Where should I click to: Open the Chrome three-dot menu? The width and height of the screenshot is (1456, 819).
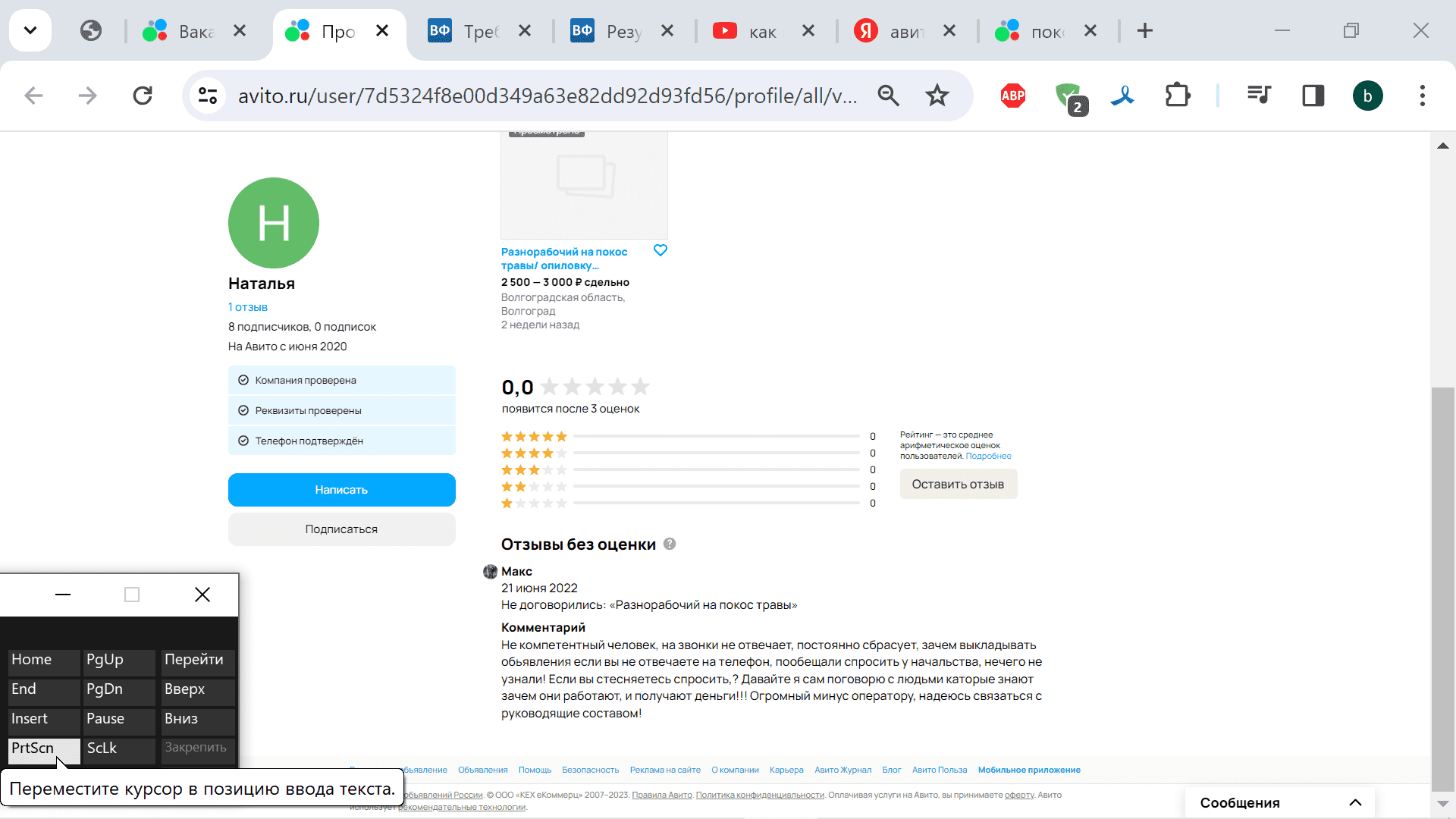1422,96
